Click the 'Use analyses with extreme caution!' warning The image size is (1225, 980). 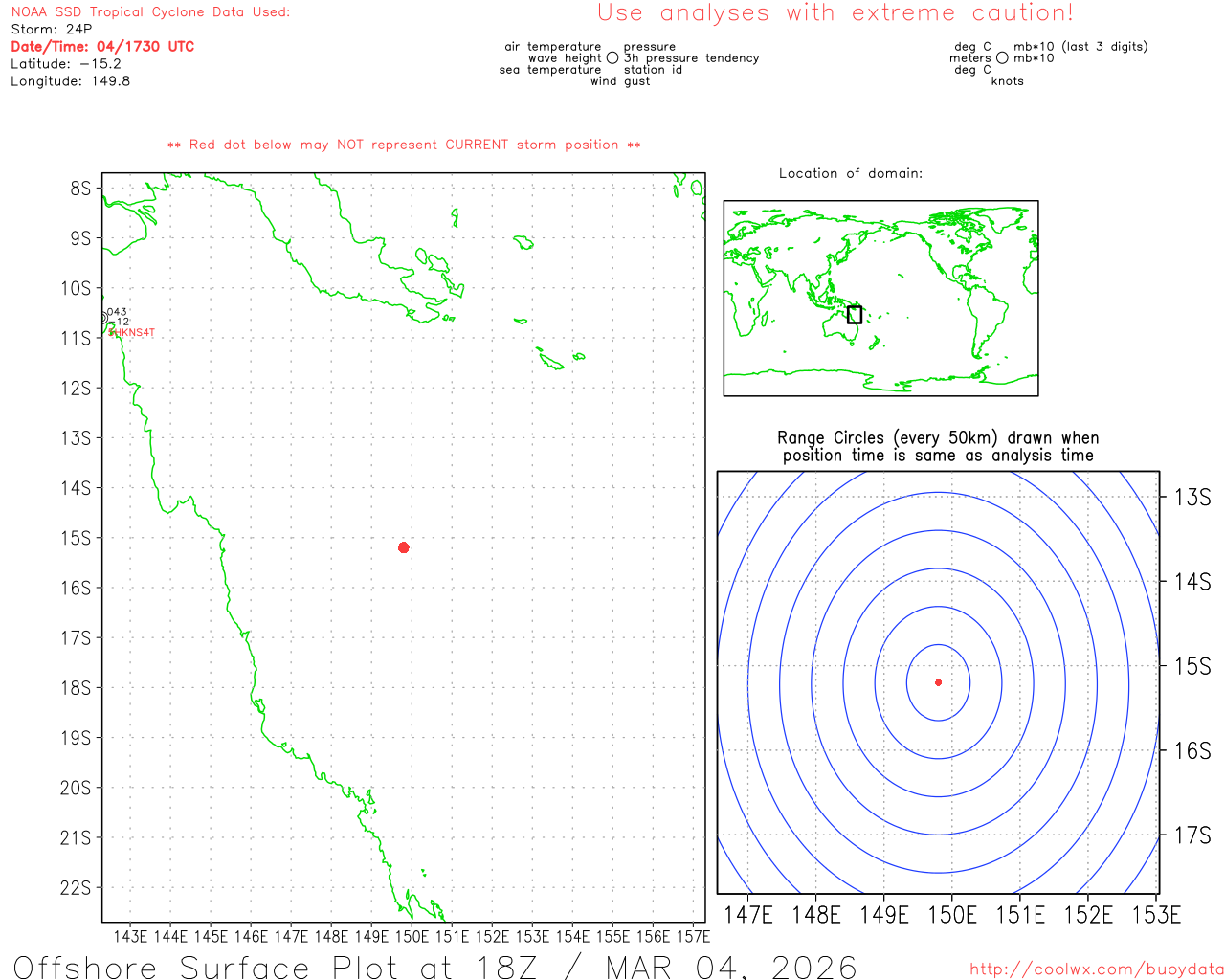(x=835, y=13)
